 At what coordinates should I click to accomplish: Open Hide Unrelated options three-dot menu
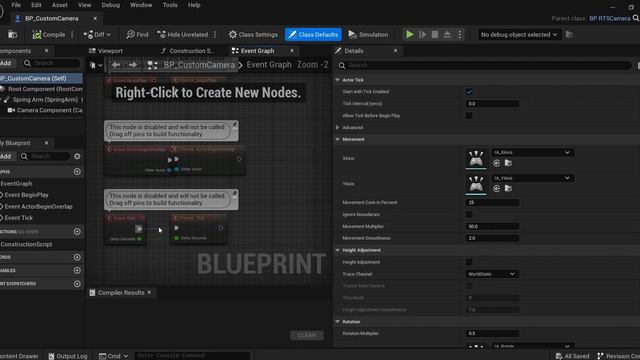pyautogui.click(x=215, y=35)
